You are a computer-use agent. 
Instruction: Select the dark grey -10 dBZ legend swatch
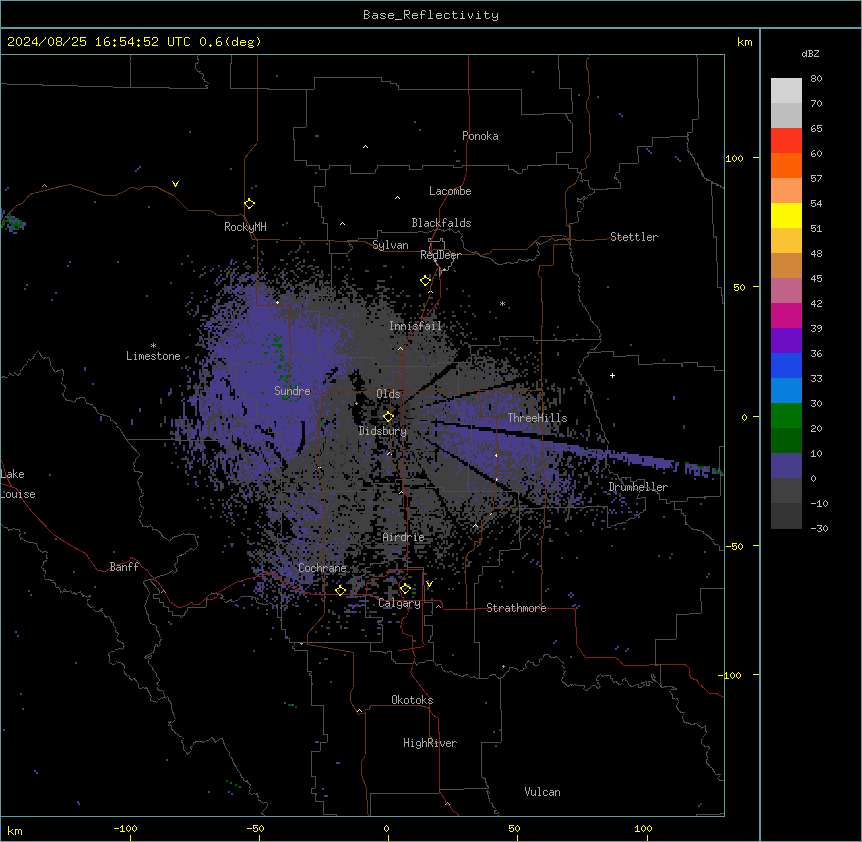[786, 516]
